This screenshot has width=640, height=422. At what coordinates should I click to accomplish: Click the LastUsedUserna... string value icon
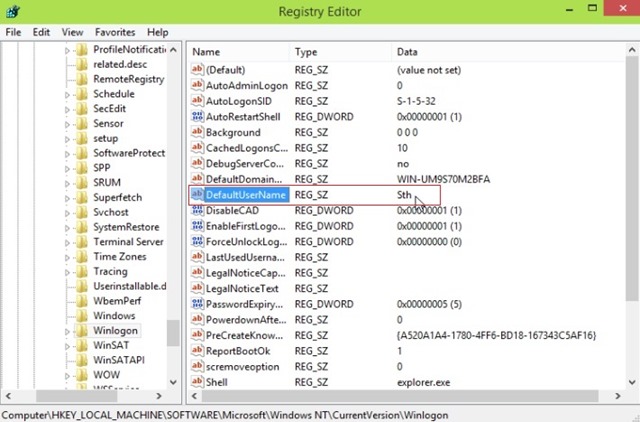pos(197,257)
